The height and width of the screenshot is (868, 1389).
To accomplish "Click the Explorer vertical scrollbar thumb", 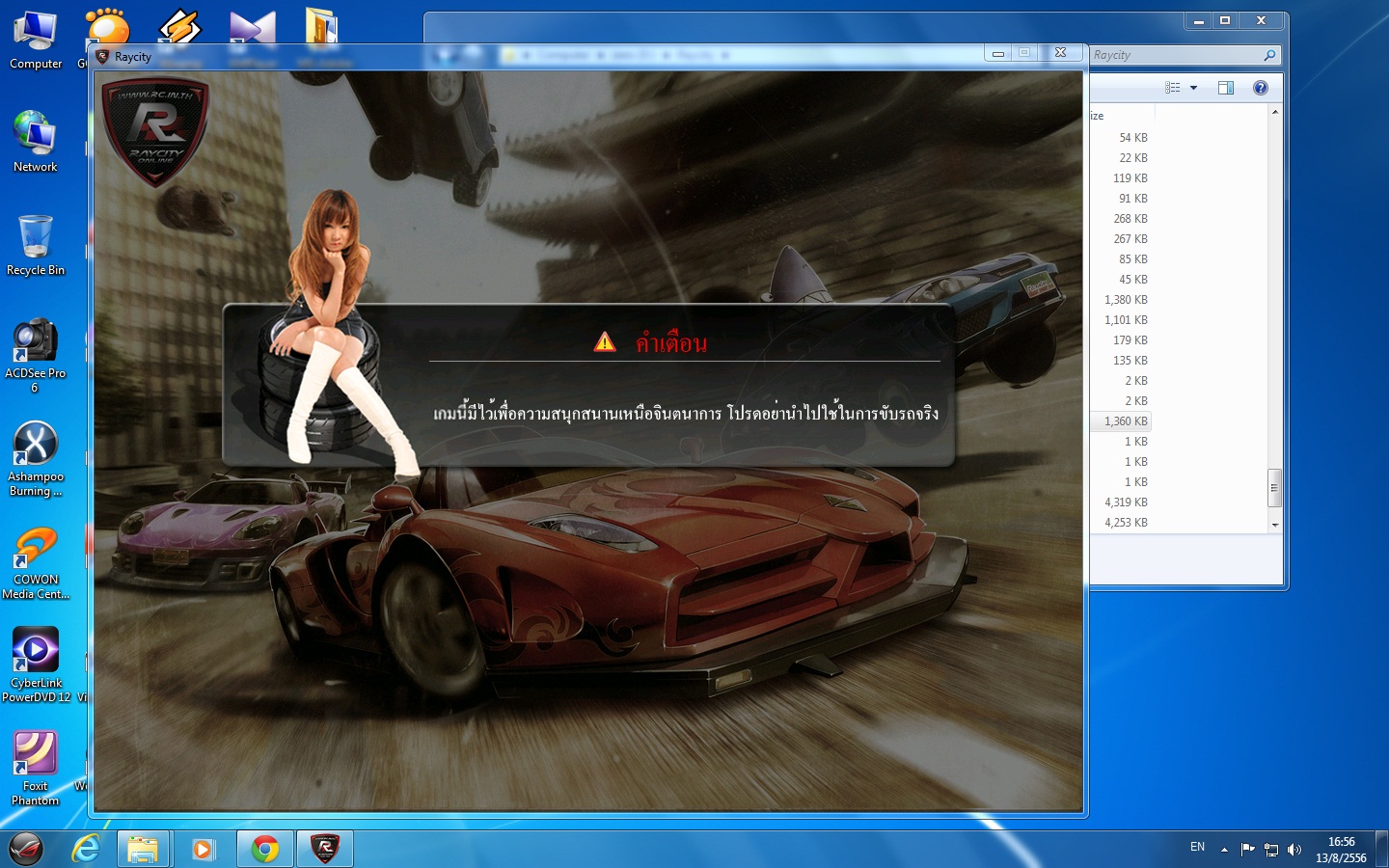I will click(1275, 488).
